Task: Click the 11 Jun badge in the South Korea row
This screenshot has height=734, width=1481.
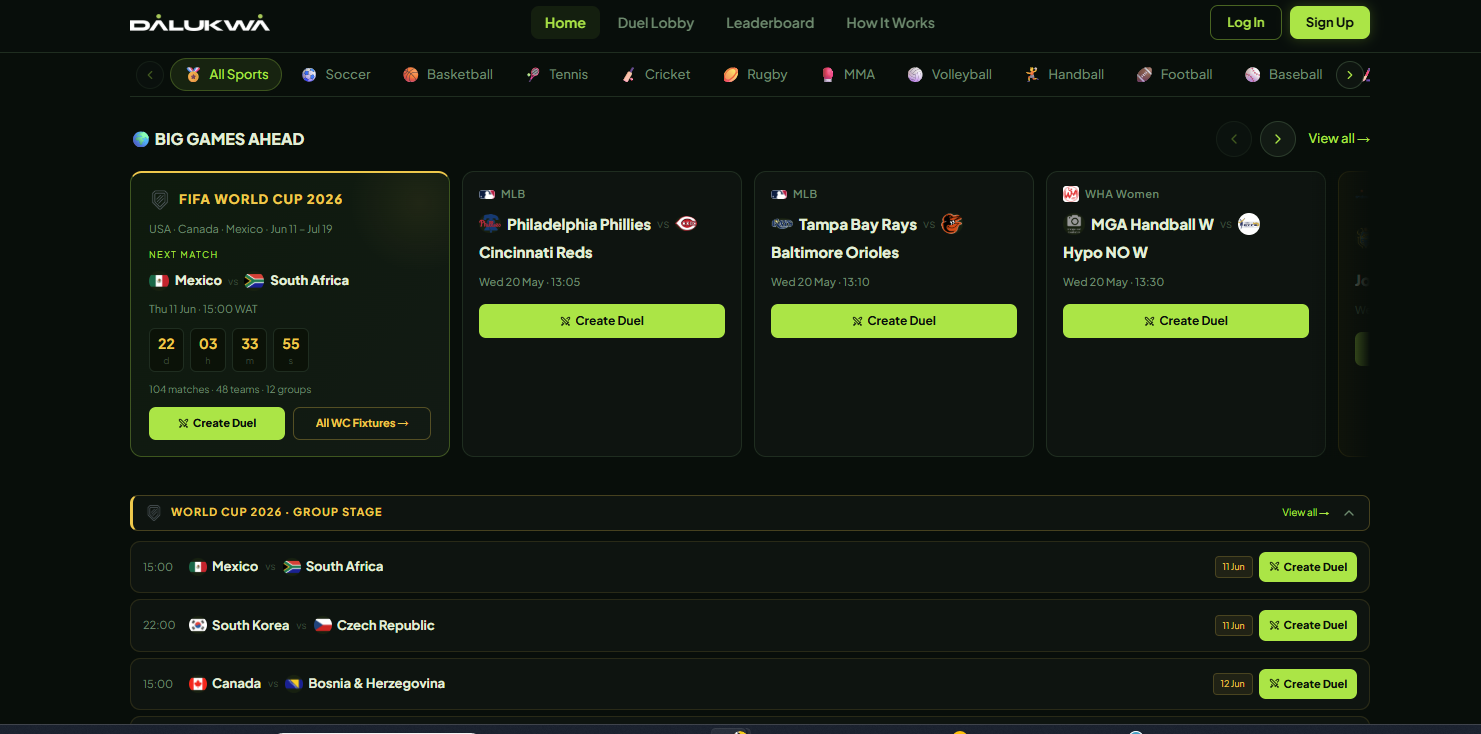Action: tap(1234, 626)
